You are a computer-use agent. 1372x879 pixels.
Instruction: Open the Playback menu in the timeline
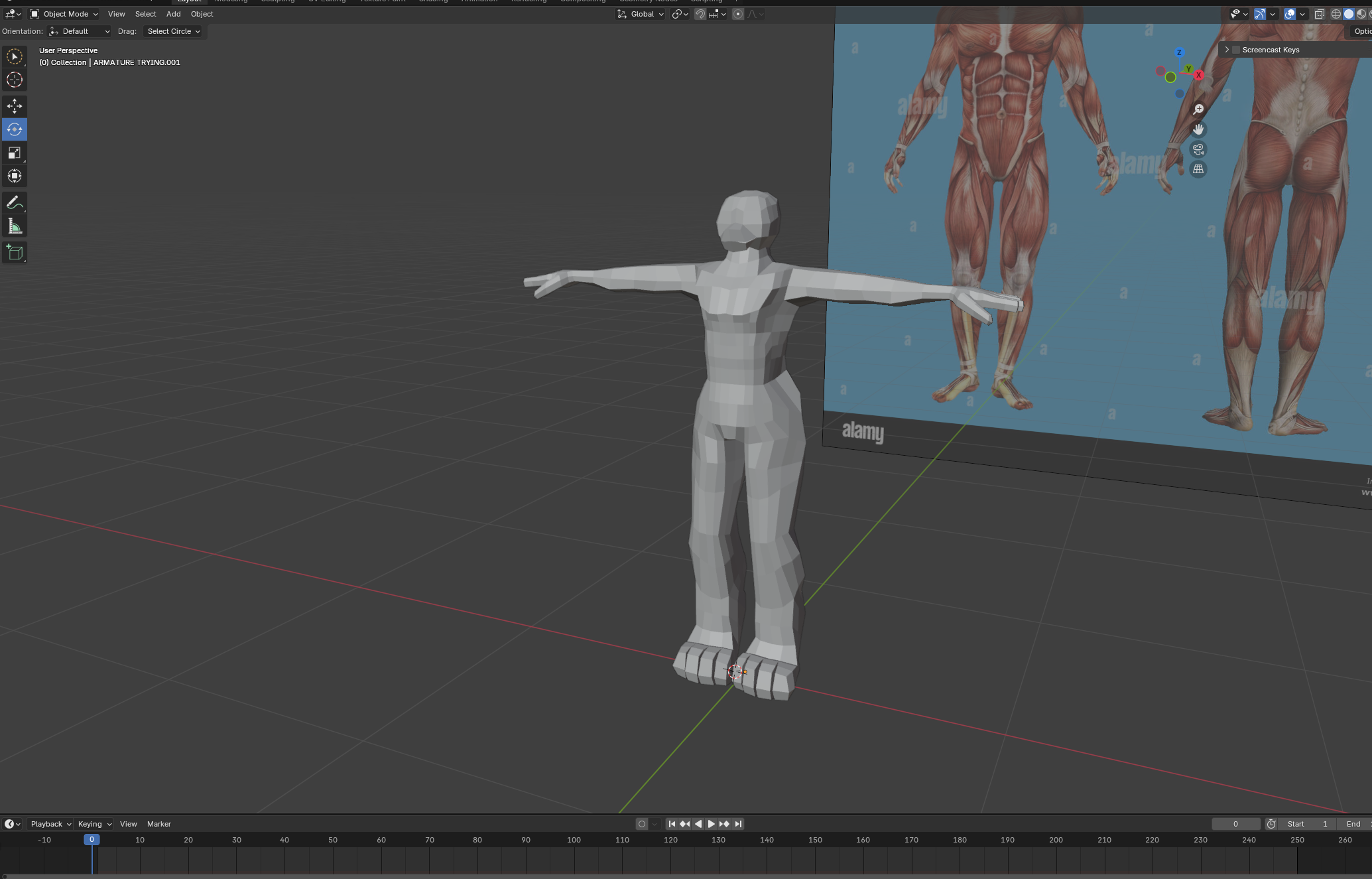point(47,823)
